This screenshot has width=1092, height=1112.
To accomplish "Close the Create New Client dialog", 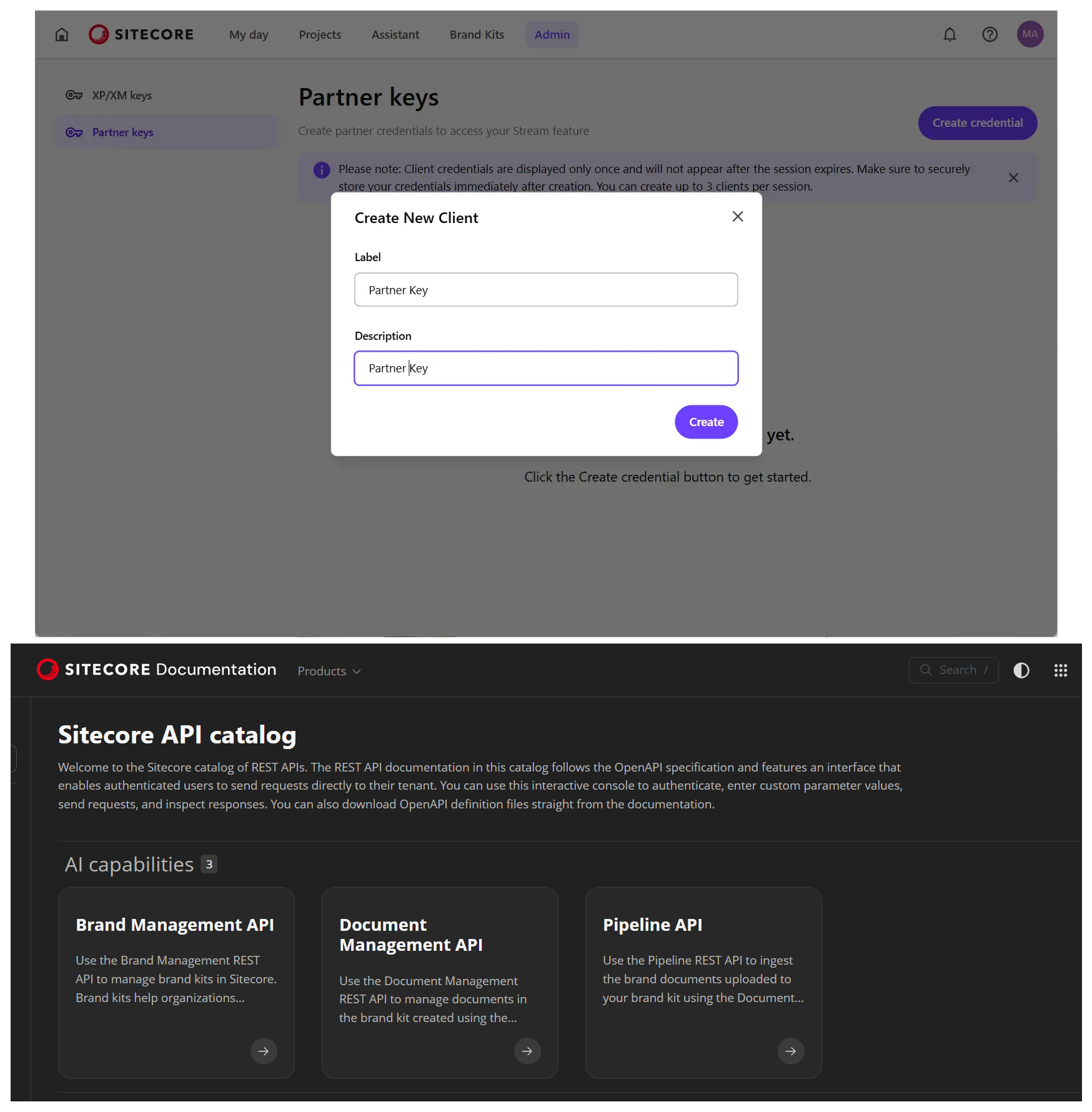I will coord(737,216).
